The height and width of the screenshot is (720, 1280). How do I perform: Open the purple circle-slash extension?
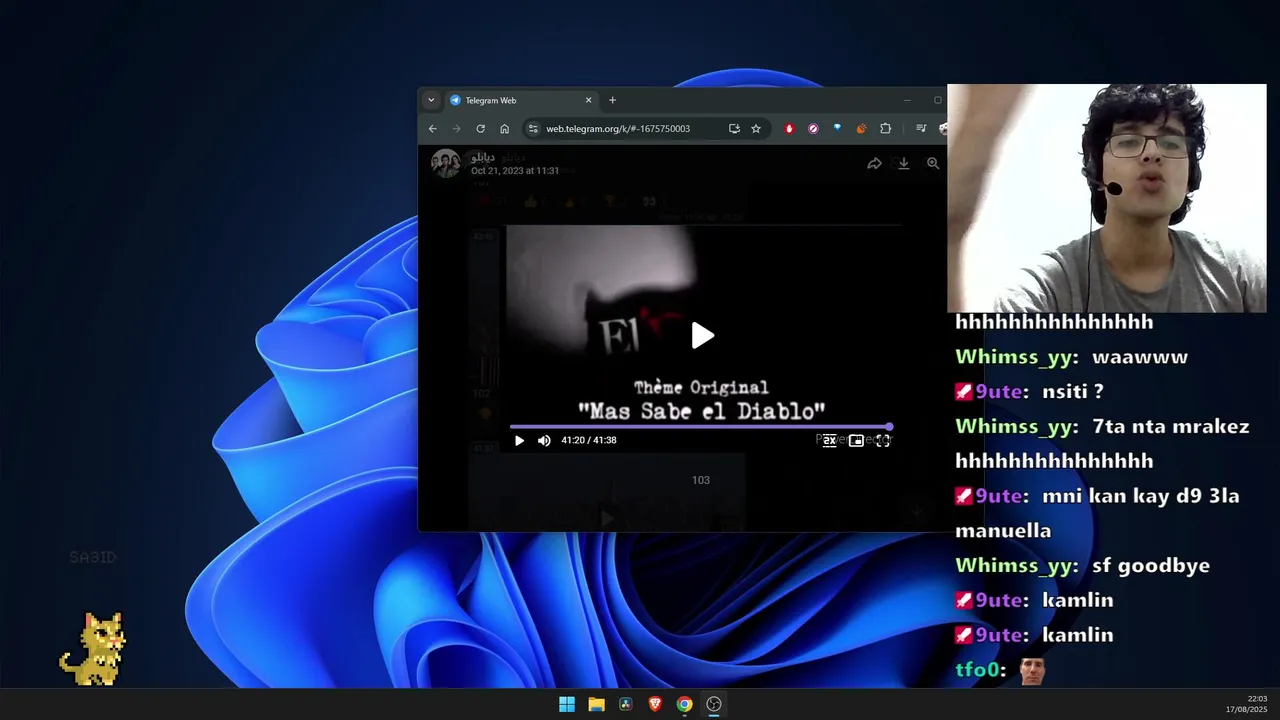tap(813, 128)
